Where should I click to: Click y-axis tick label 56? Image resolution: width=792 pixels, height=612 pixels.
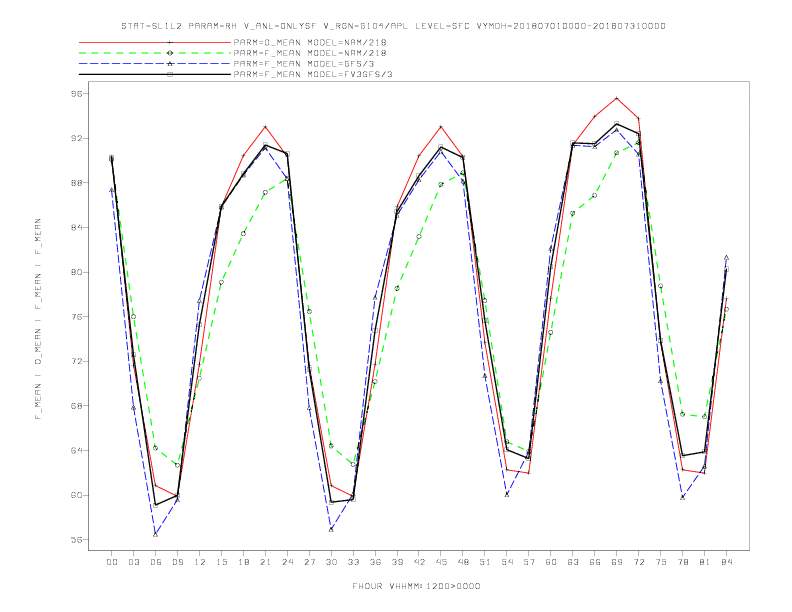coord(77,539)
